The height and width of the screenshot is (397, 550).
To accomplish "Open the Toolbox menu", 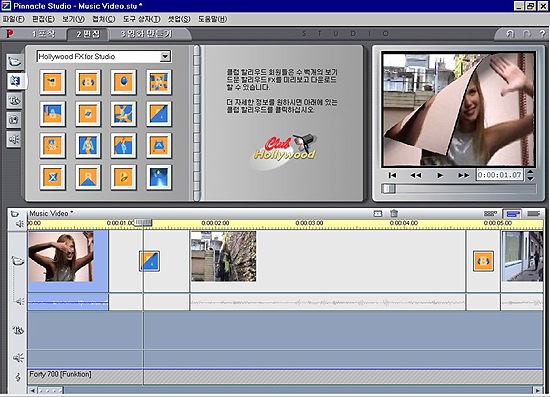I will click(141, 19).
